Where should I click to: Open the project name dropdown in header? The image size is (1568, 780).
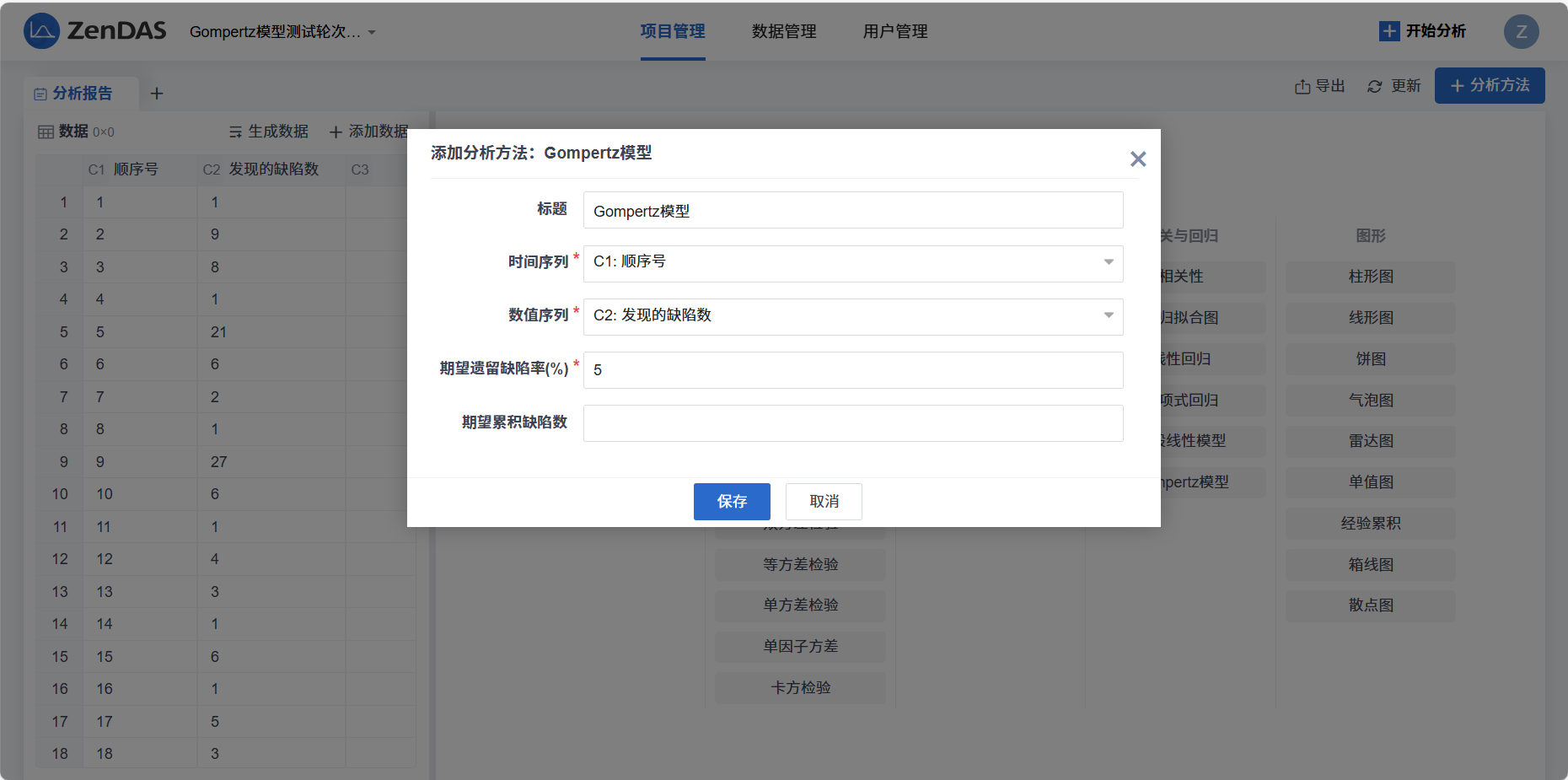click(372, 33)
